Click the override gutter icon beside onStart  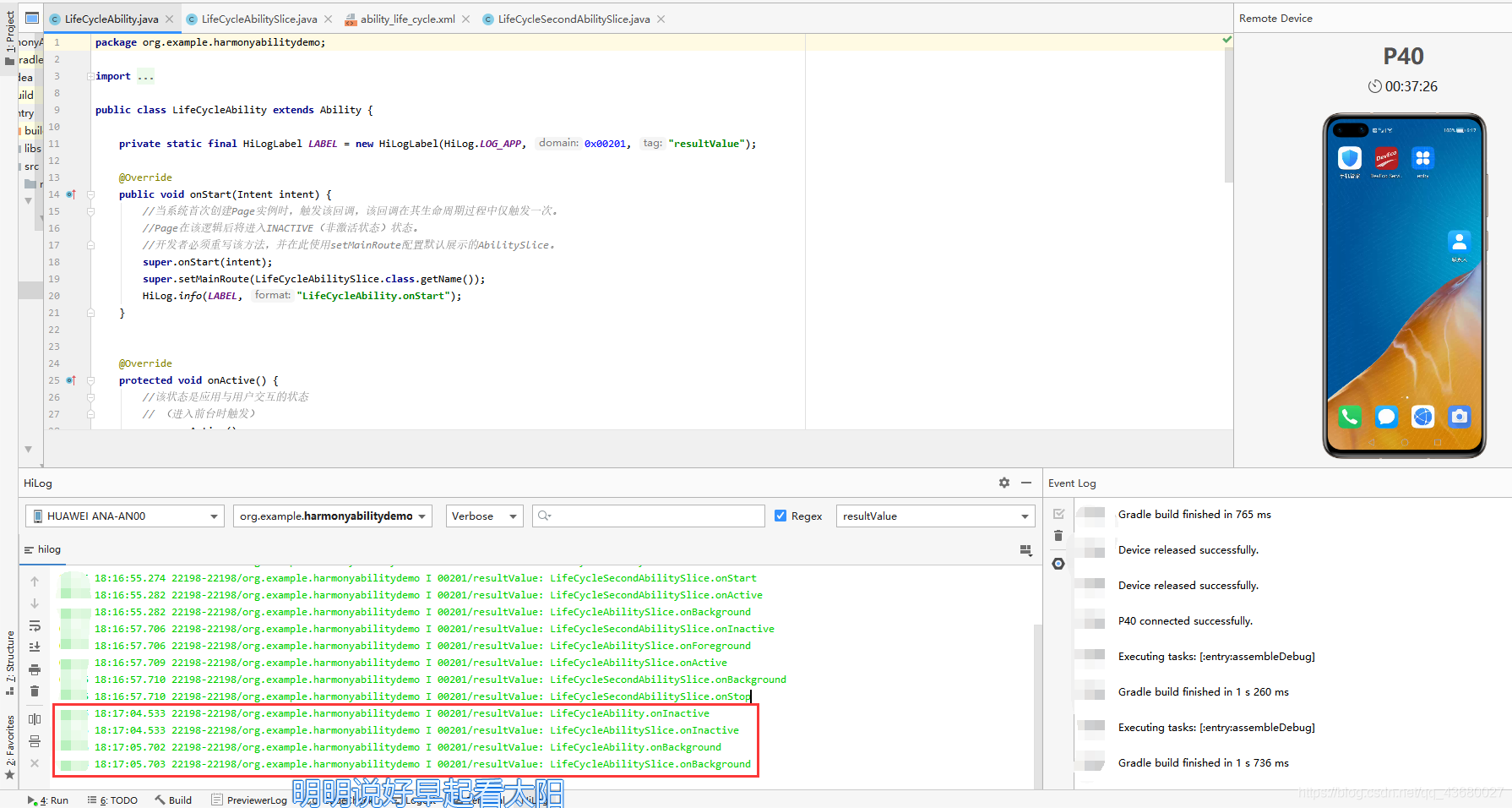click(x=71, y=194)
